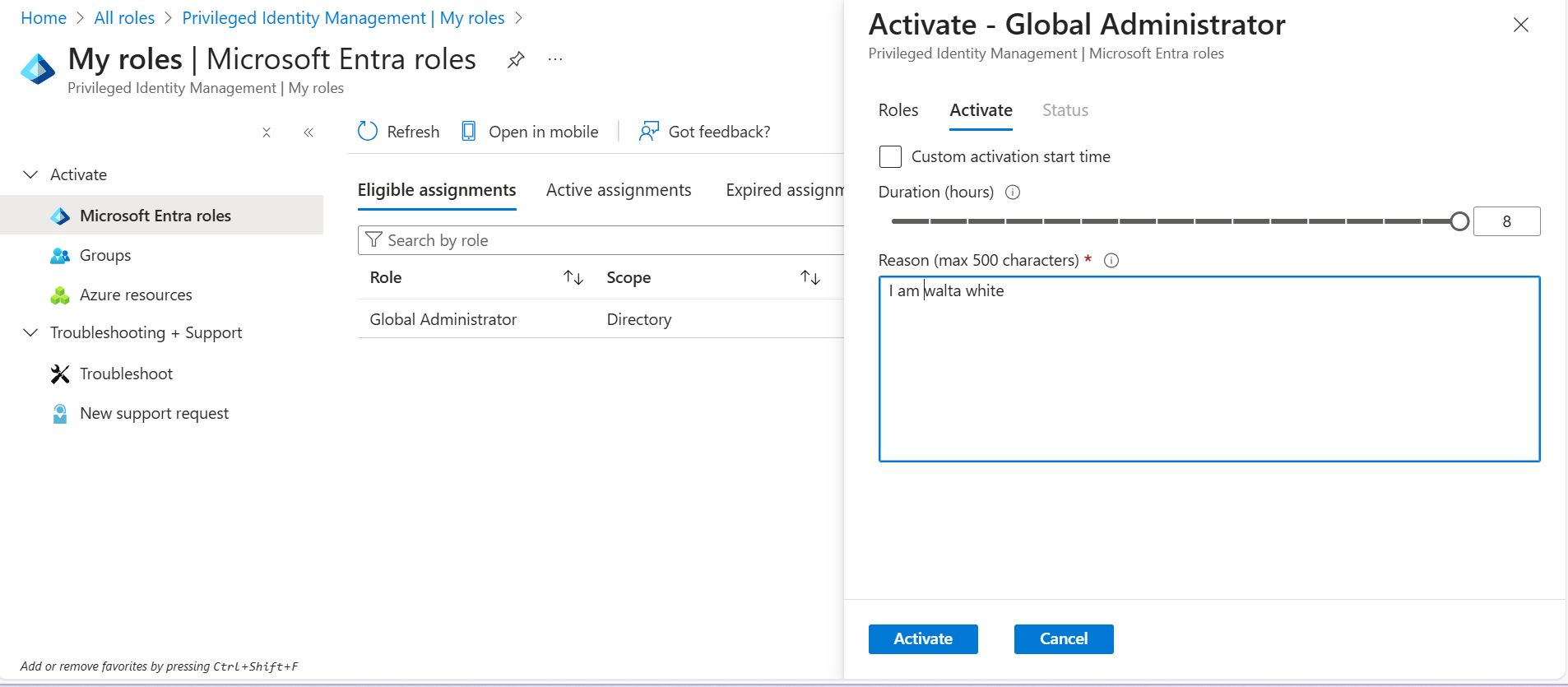Show Duration hours info tooltip icon
The image size is (1568, 687).
pos(1013,193)
